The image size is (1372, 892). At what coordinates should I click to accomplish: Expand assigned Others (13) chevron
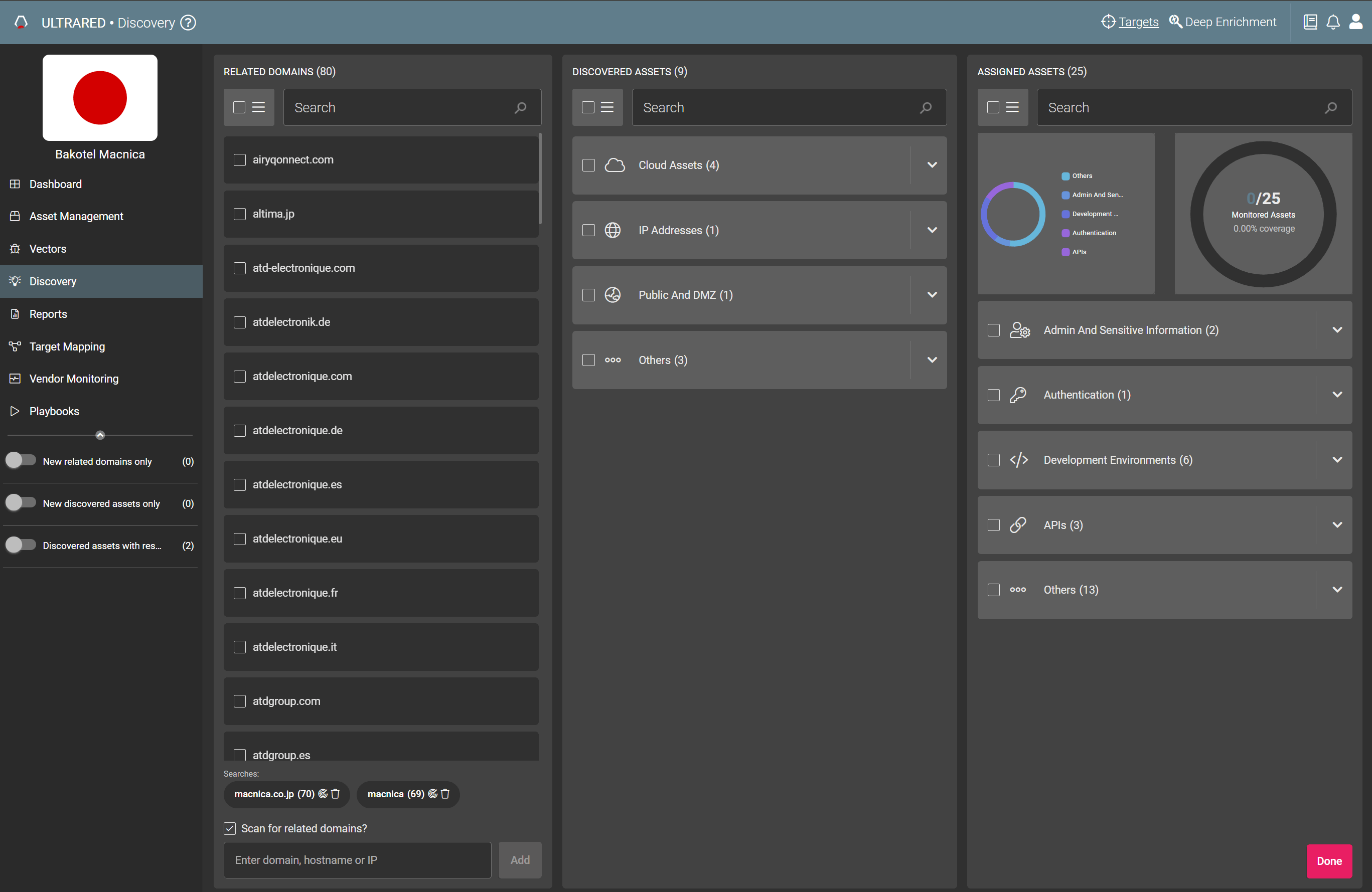pyautogui.click(x=1337, y=590)
